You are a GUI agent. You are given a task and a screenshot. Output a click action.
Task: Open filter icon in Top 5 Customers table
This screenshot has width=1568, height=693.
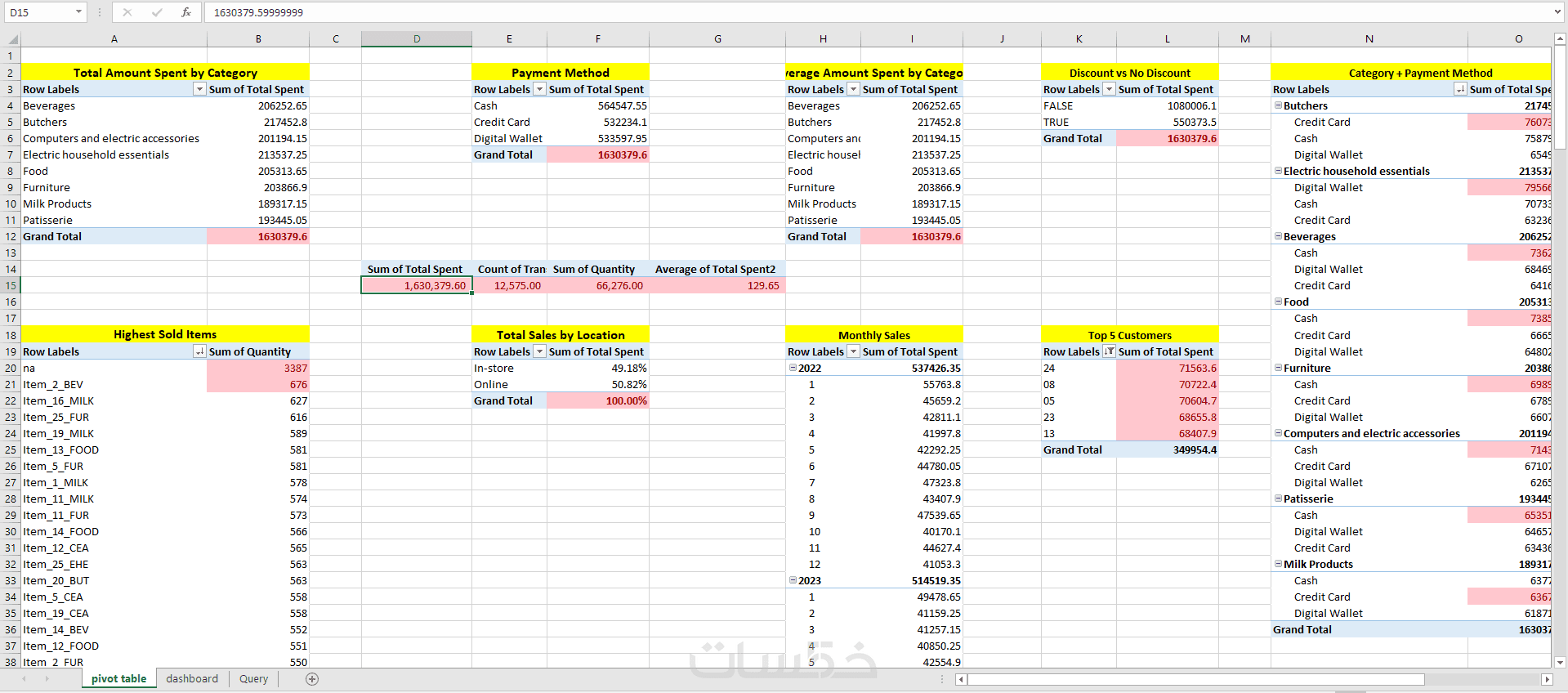click(1109, 351)
